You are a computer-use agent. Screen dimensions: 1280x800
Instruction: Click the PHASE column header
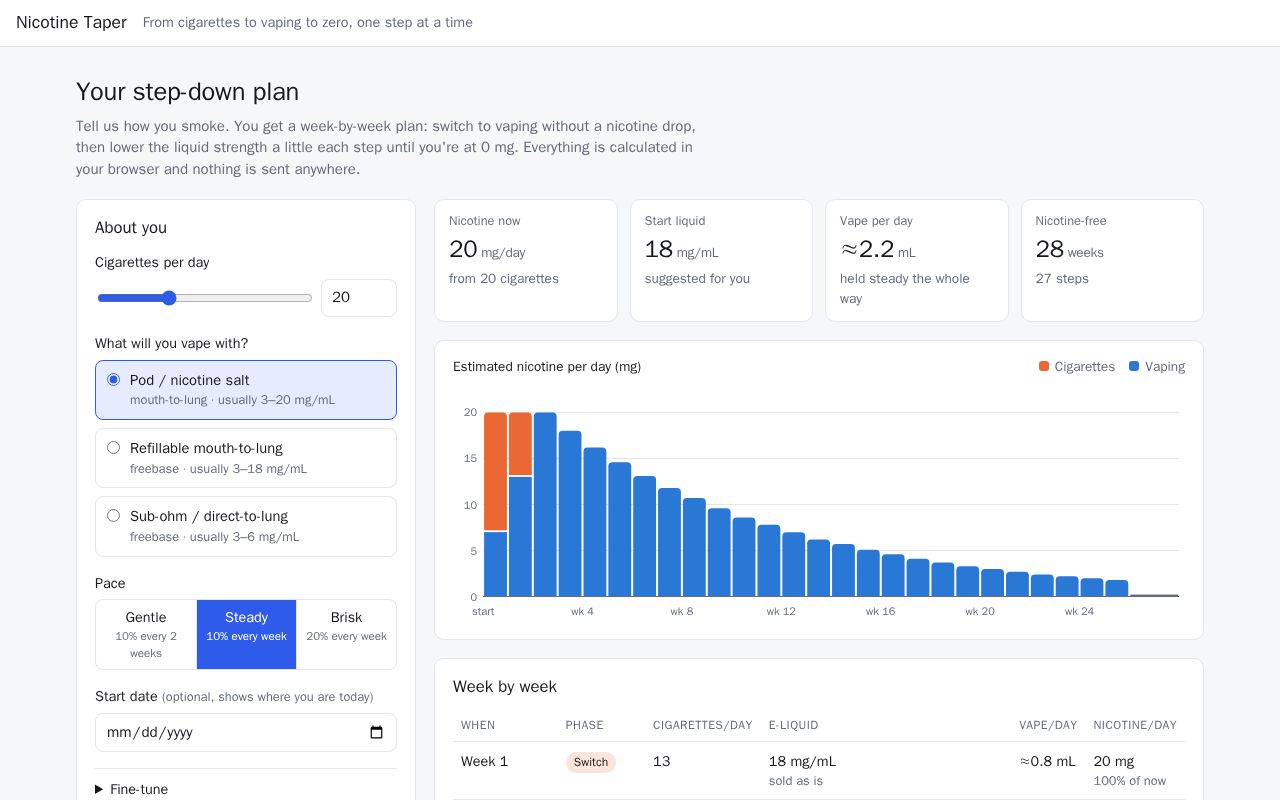[584, 725]
